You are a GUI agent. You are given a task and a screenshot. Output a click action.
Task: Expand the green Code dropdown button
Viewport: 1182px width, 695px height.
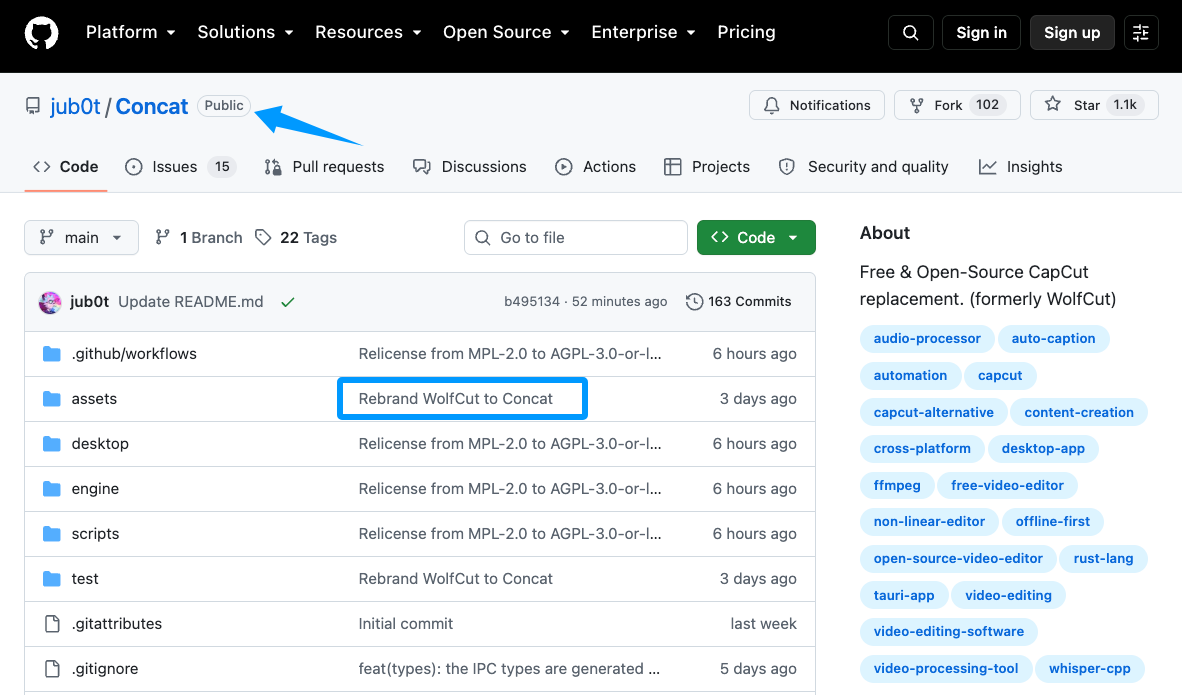click(x=756, y=237)
